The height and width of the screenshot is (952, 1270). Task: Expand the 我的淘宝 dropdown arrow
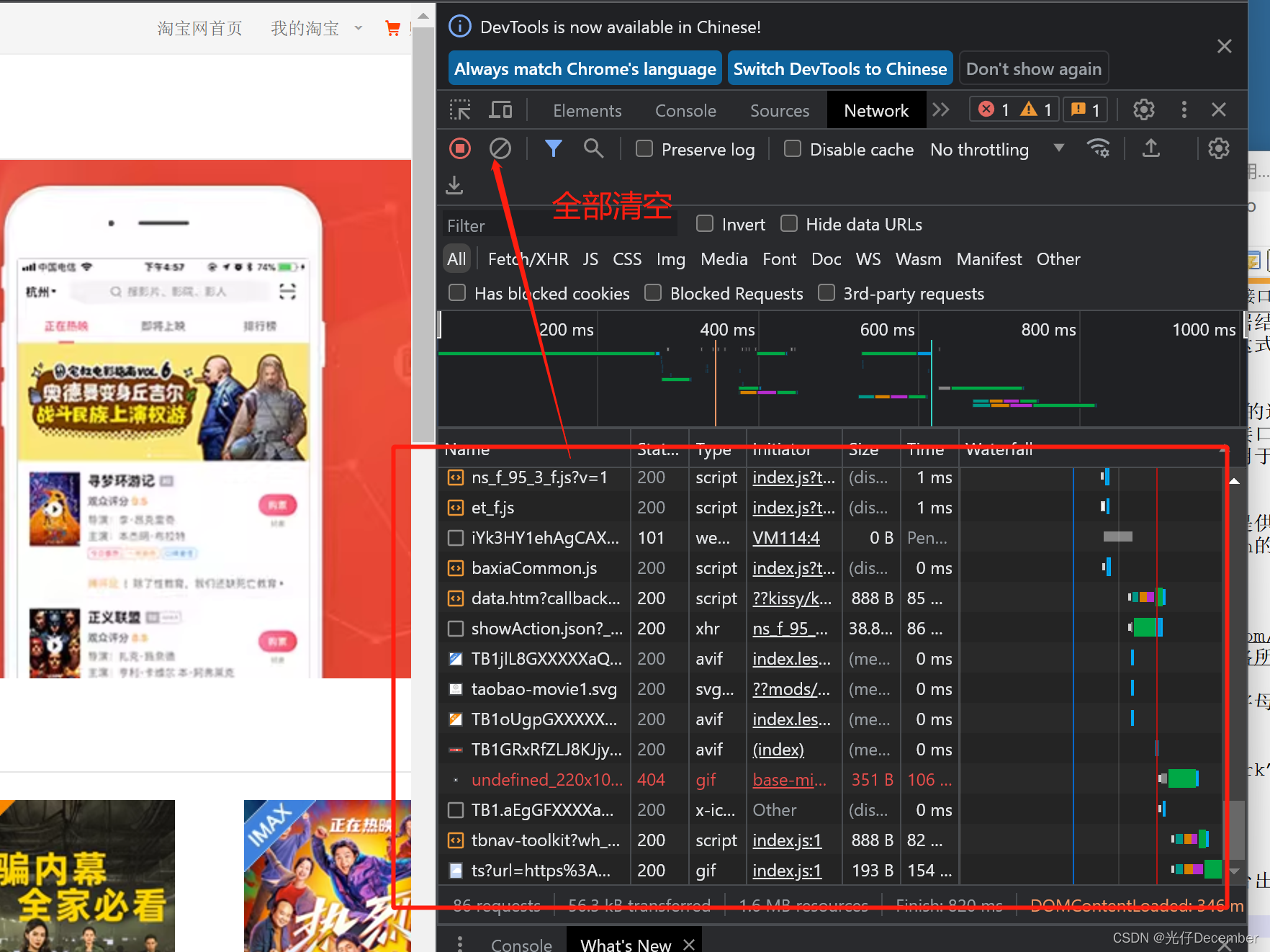359,29
